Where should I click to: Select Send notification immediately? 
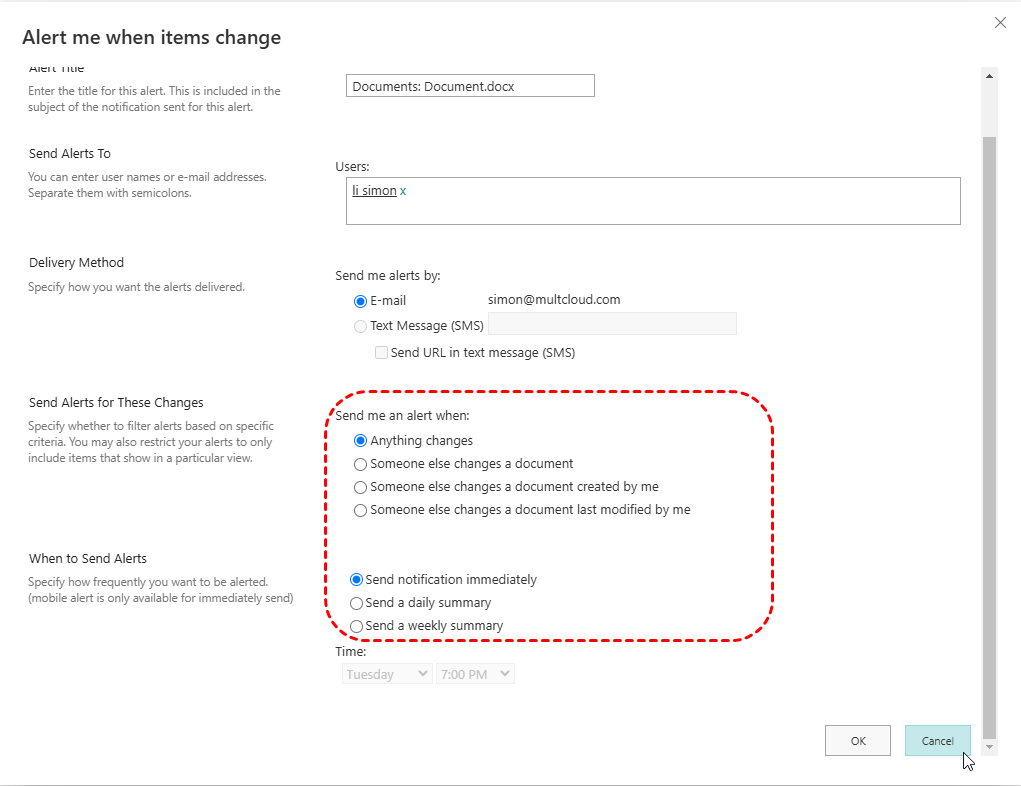click(356, 579)
